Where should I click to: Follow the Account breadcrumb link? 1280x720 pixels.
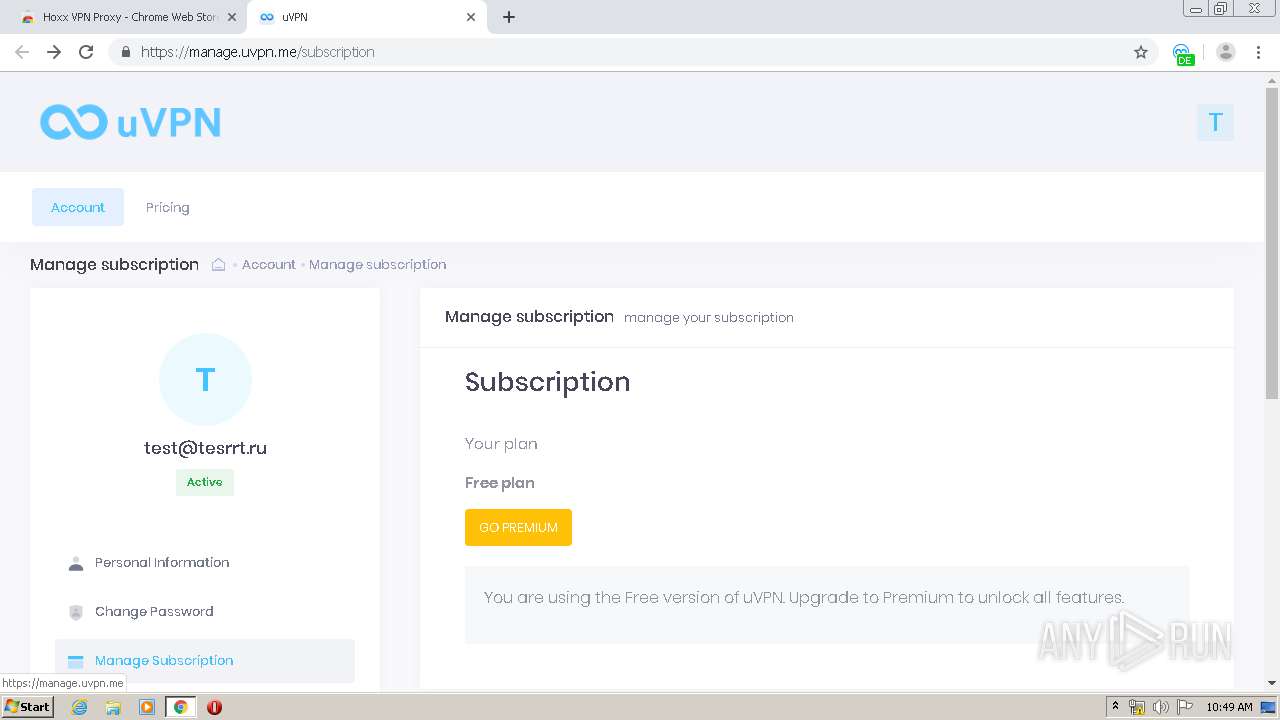tap(269, 264)
